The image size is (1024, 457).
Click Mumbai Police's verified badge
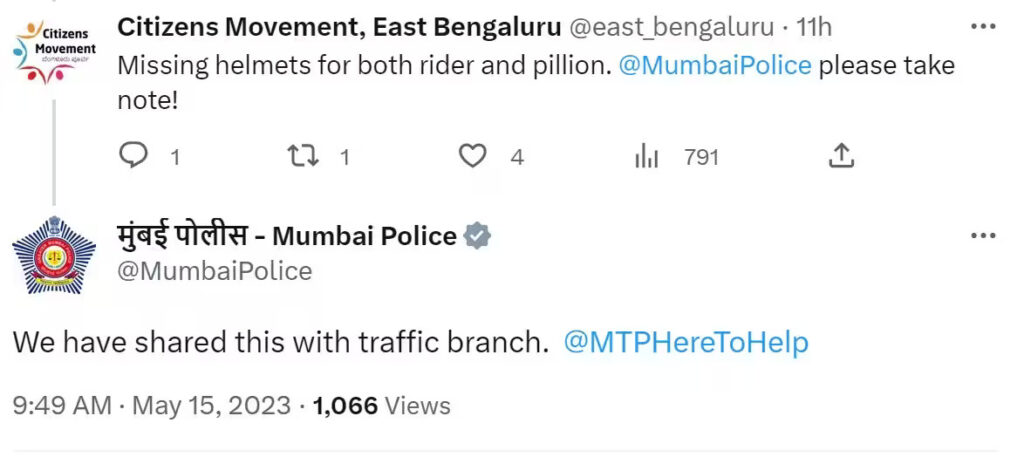click(x=478, y=236)
